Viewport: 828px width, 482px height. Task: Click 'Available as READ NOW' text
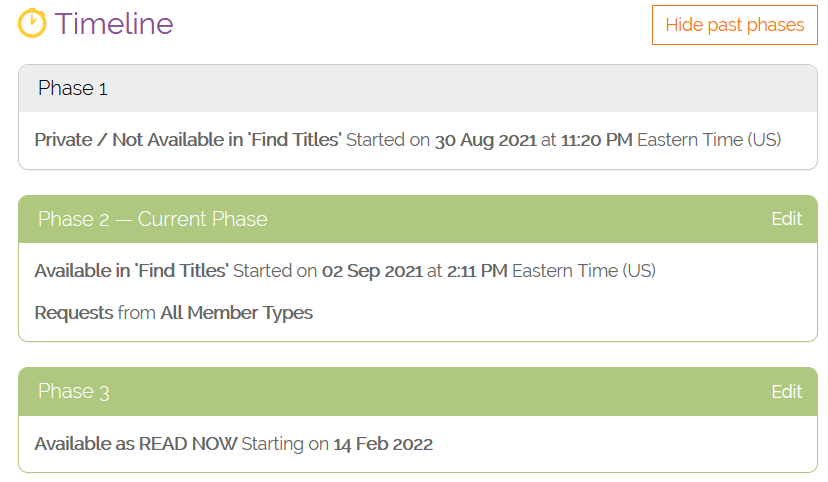click(x=135, y=444)
